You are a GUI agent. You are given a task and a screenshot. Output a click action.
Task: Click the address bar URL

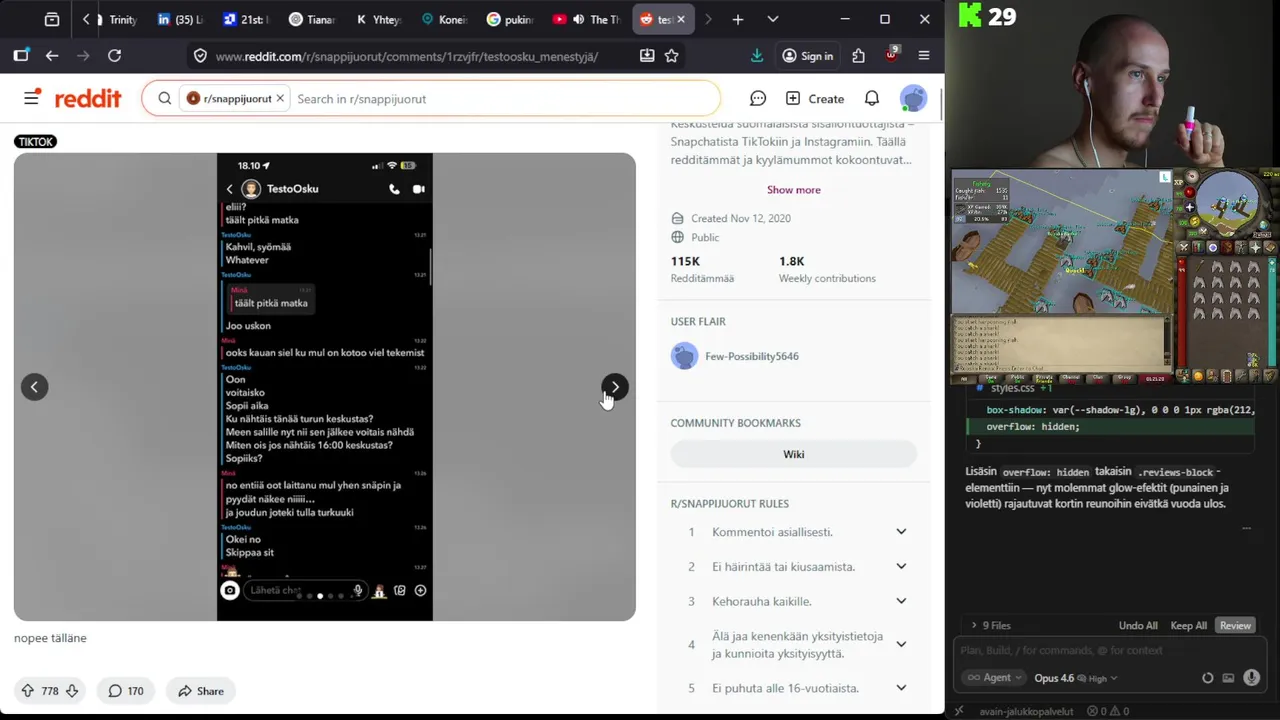pyautogui.click(x=406, y=57)
